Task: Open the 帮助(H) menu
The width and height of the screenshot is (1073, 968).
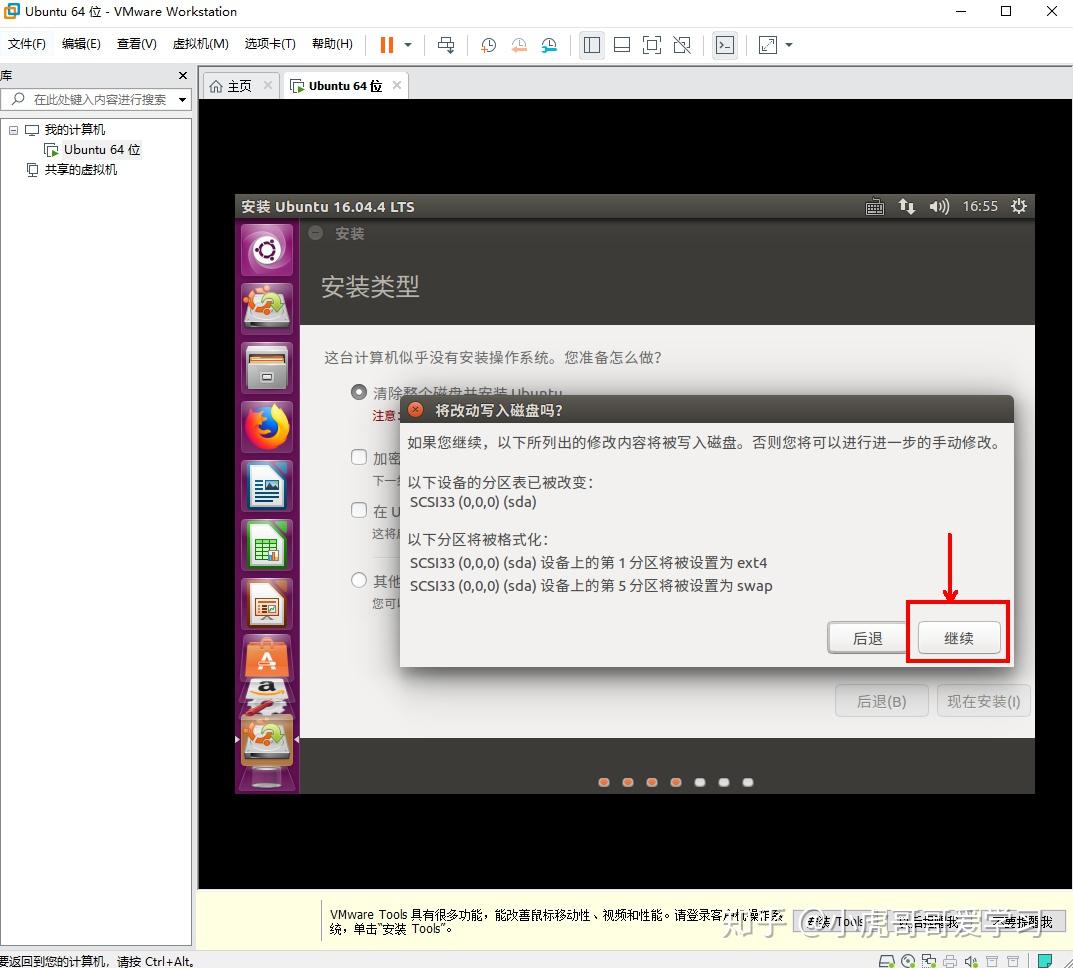Action: point(333,44)
